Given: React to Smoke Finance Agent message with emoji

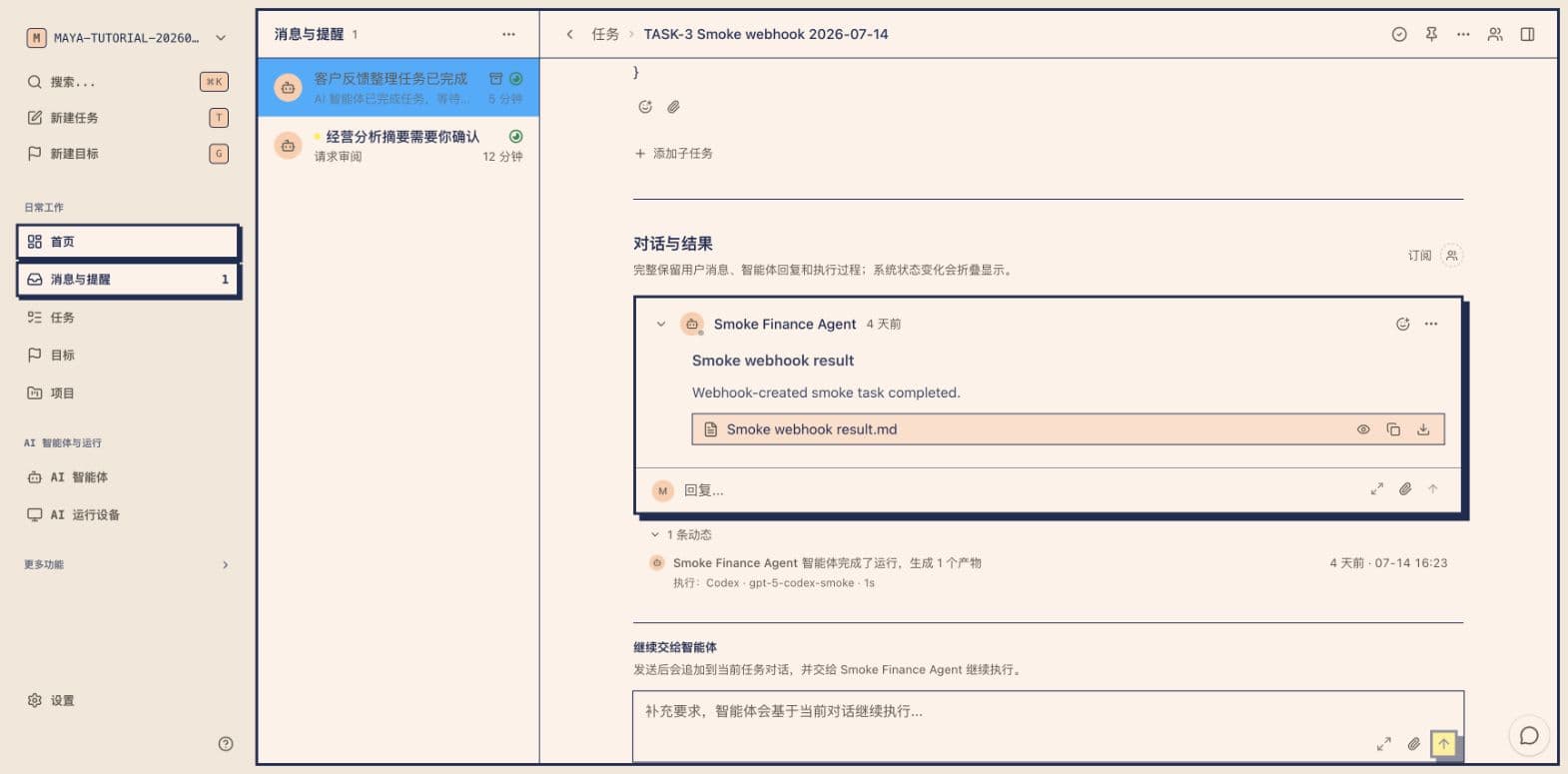Looking at the screenshot, I should point(1402,324).
